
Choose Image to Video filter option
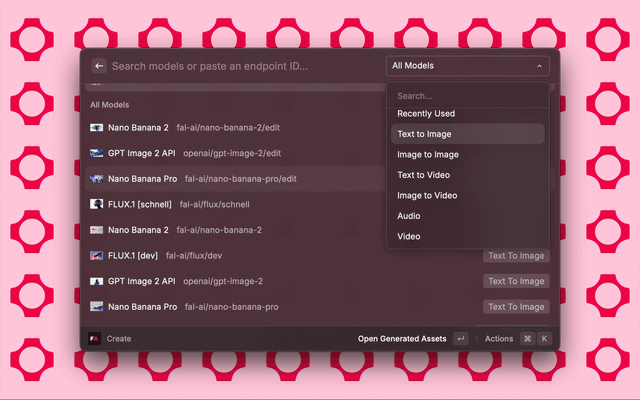[467, 195]
